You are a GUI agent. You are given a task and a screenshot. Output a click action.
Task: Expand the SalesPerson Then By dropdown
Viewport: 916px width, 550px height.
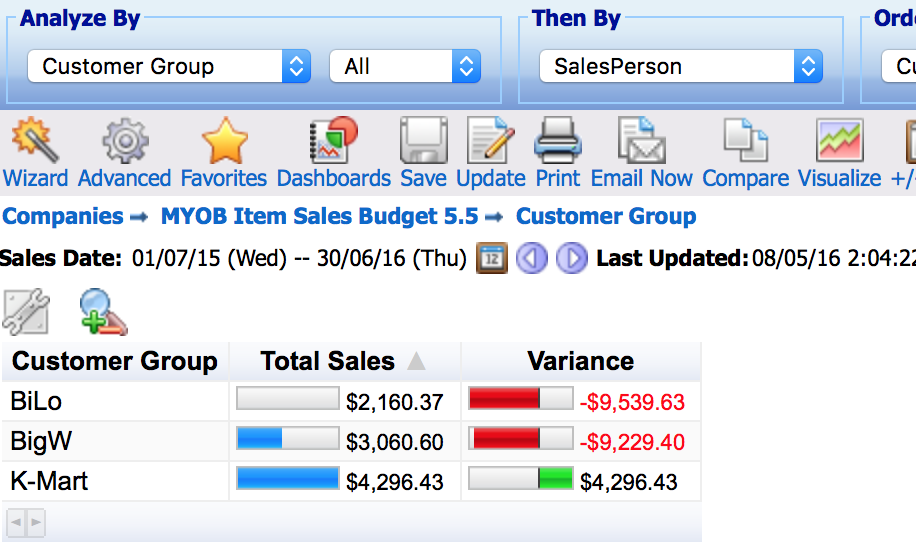[681, 66]
